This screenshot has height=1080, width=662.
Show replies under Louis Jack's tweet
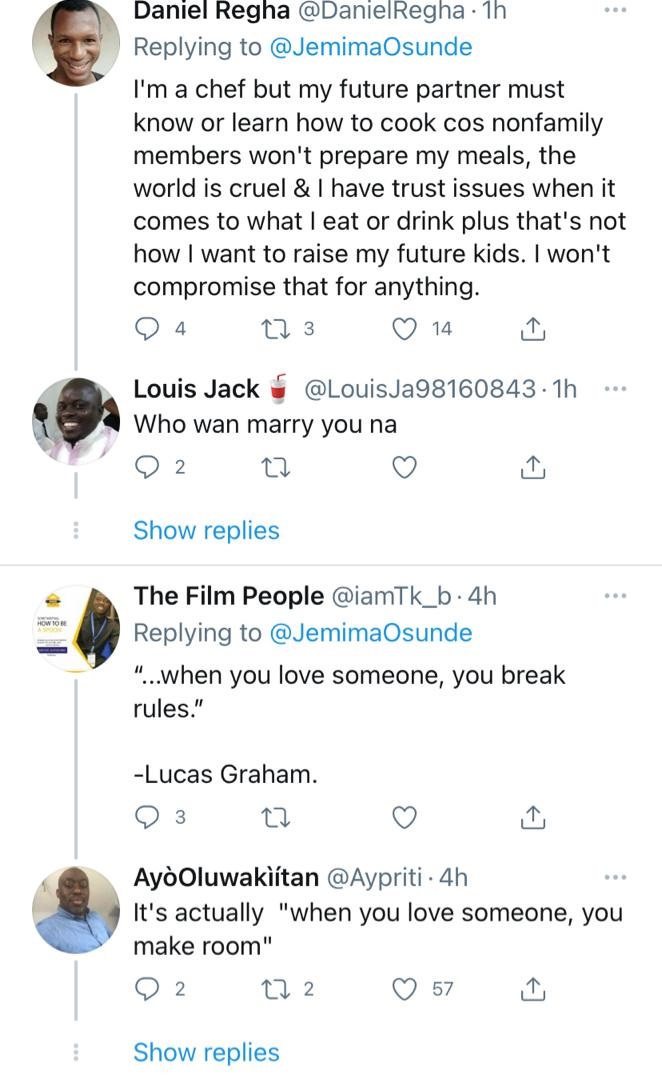coord(206,530)
